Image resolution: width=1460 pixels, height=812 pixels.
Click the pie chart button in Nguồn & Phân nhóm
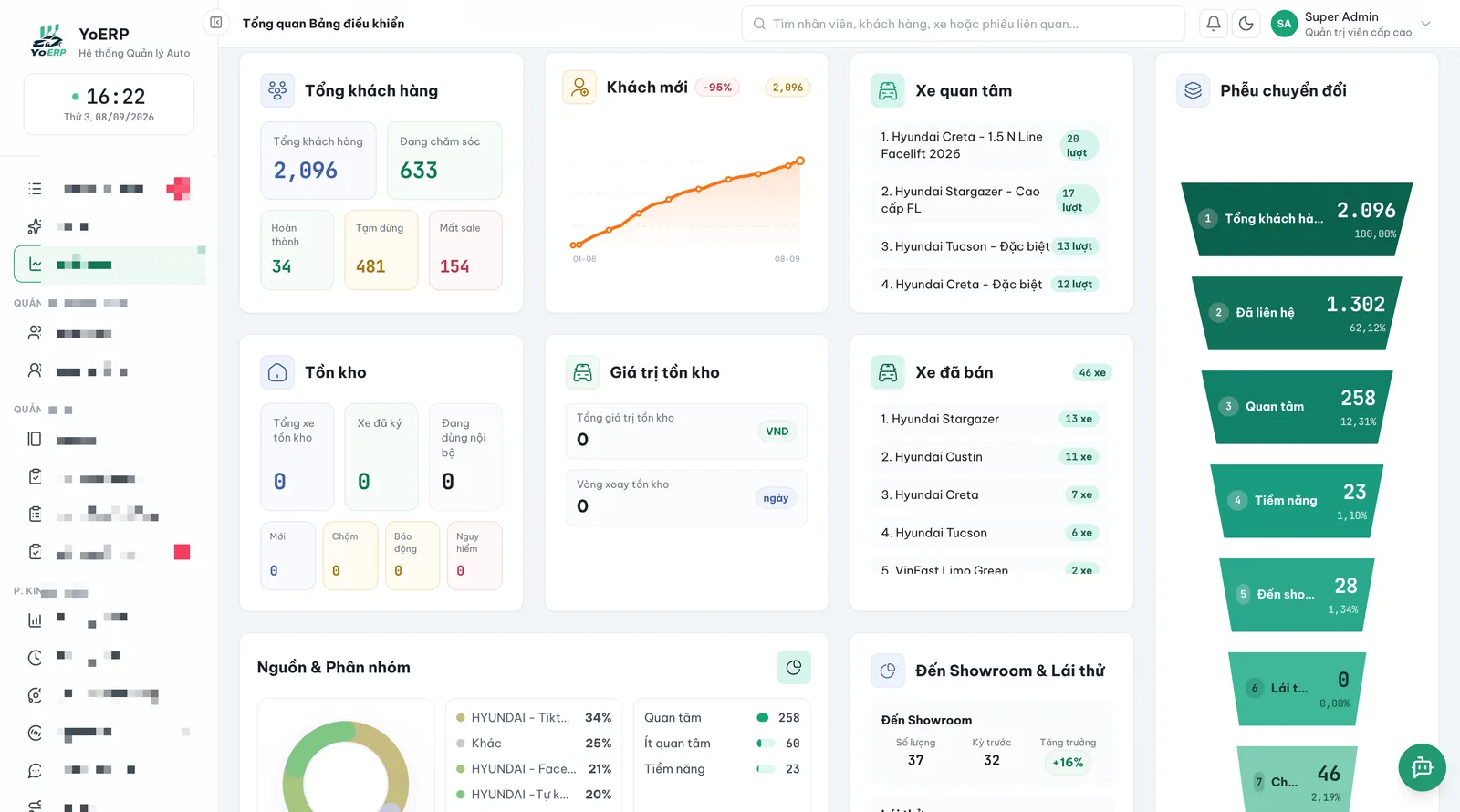(794, 668)
